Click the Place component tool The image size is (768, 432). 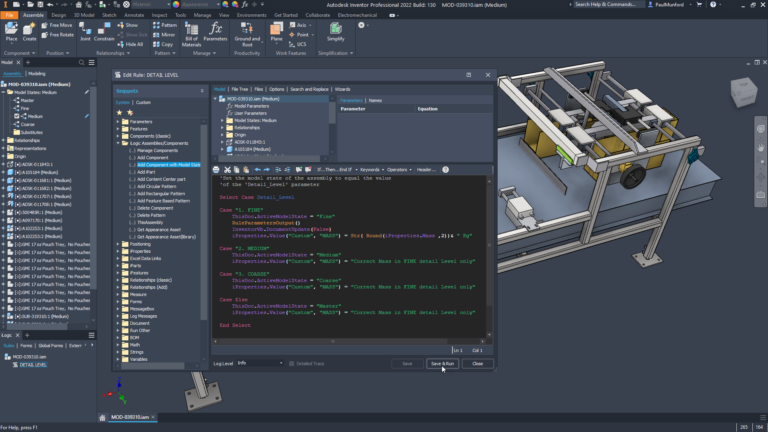11,32
